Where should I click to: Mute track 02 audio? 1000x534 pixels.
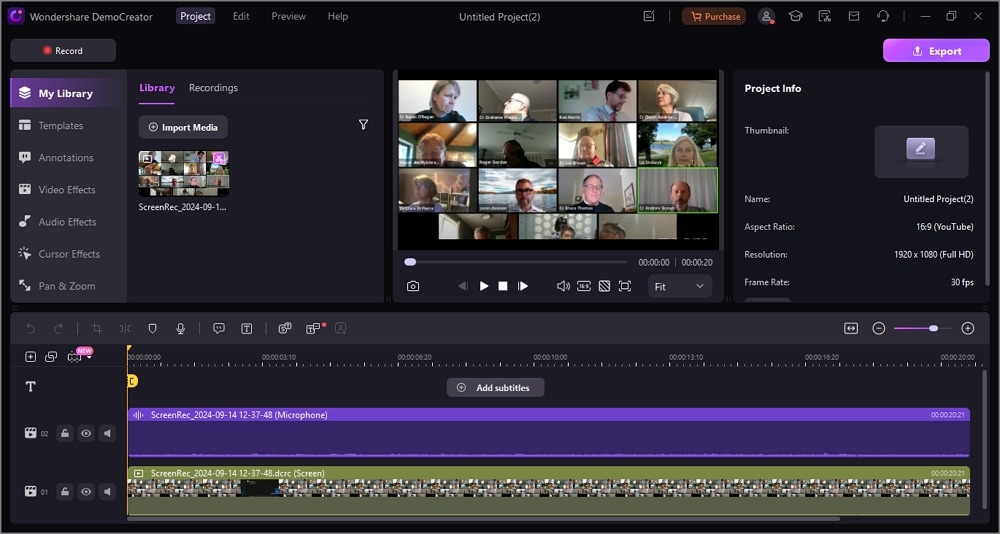pos(107,433)
